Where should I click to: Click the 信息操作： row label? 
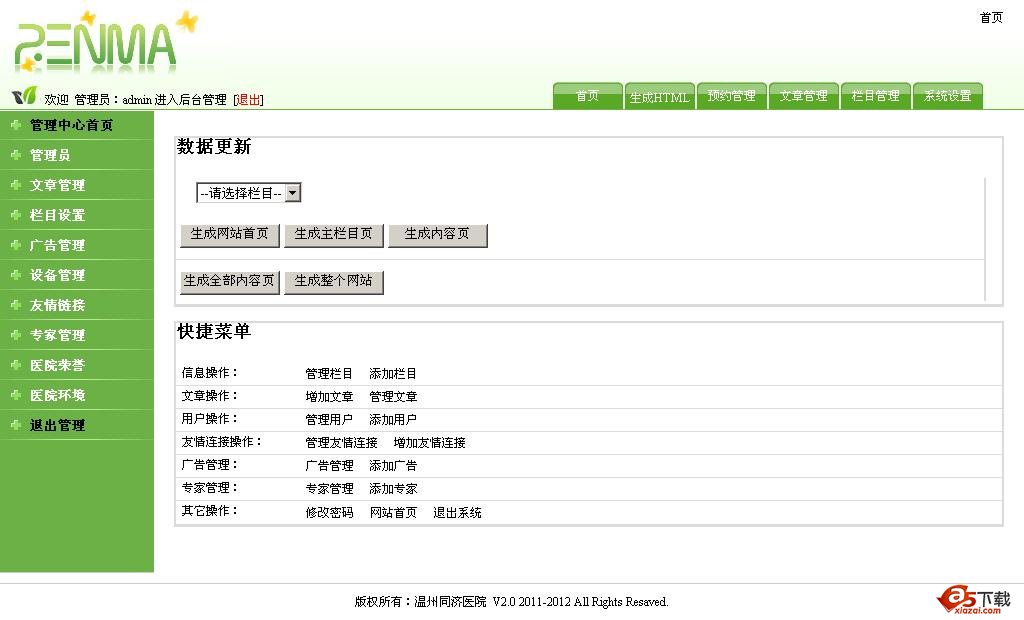click(210, 372)
